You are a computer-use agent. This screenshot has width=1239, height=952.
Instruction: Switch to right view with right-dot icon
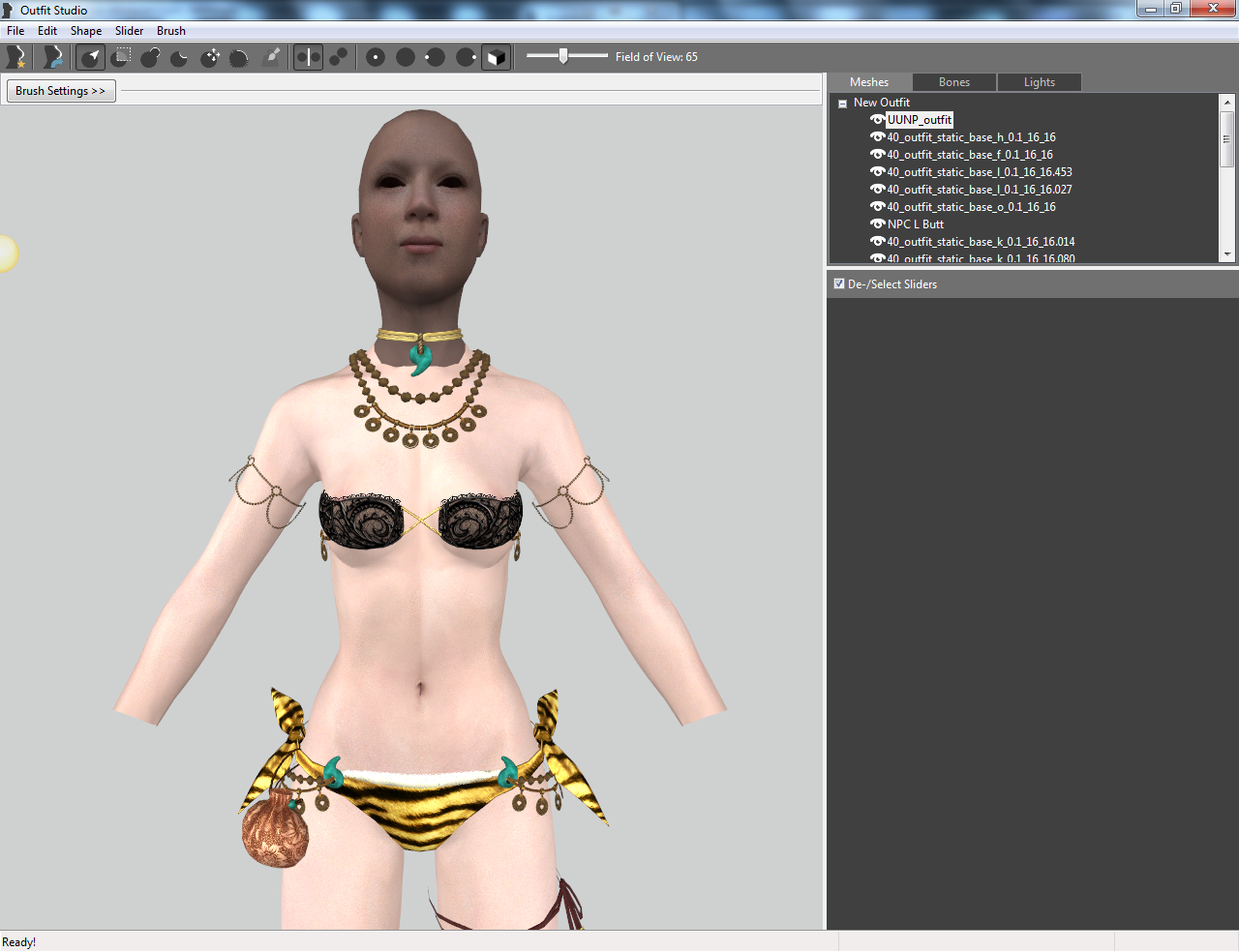pyautogui.click(x=466, y=57)
